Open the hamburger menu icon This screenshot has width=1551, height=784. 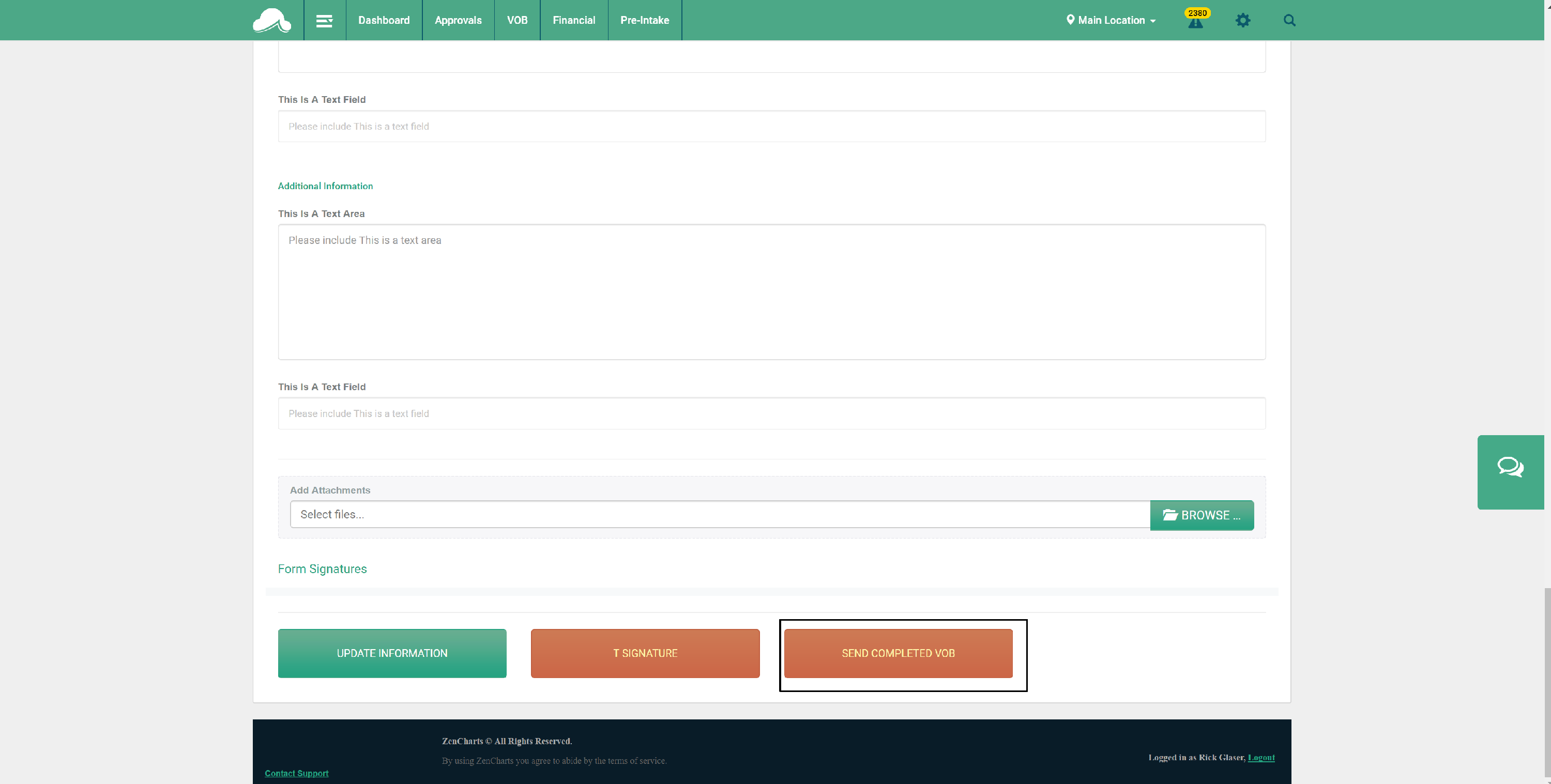pyautogui.click(x=324, y=21)
